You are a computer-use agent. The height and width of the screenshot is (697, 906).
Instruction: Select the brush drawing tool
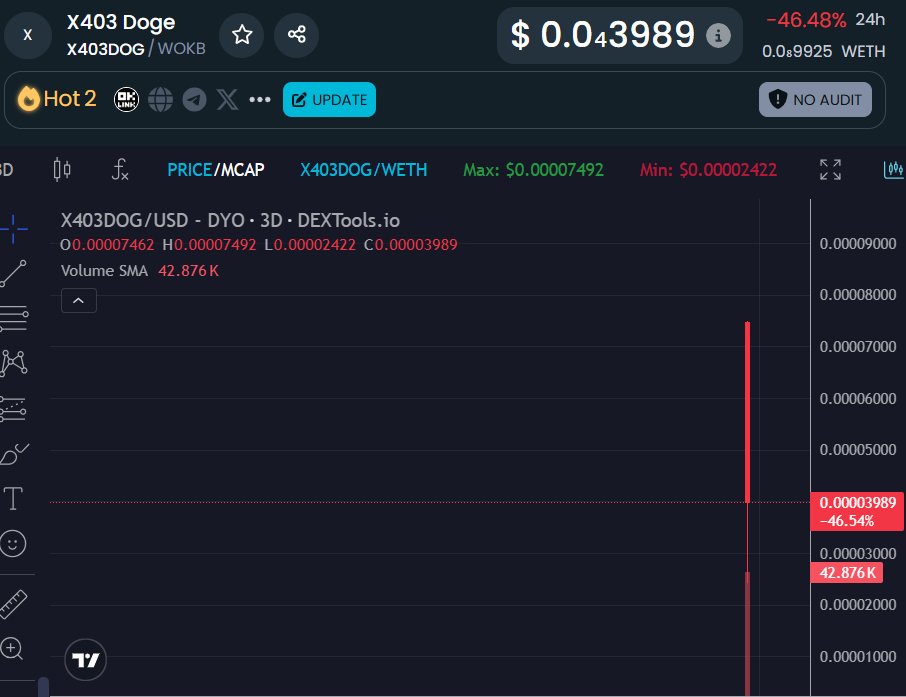[14, 454]
